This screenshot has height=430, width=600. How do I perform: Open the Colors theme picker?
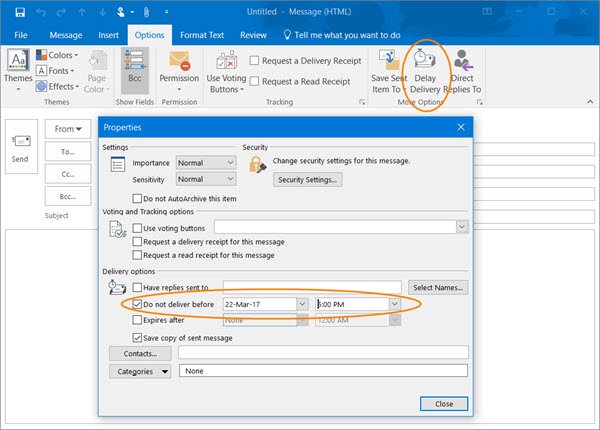(58, 55)
